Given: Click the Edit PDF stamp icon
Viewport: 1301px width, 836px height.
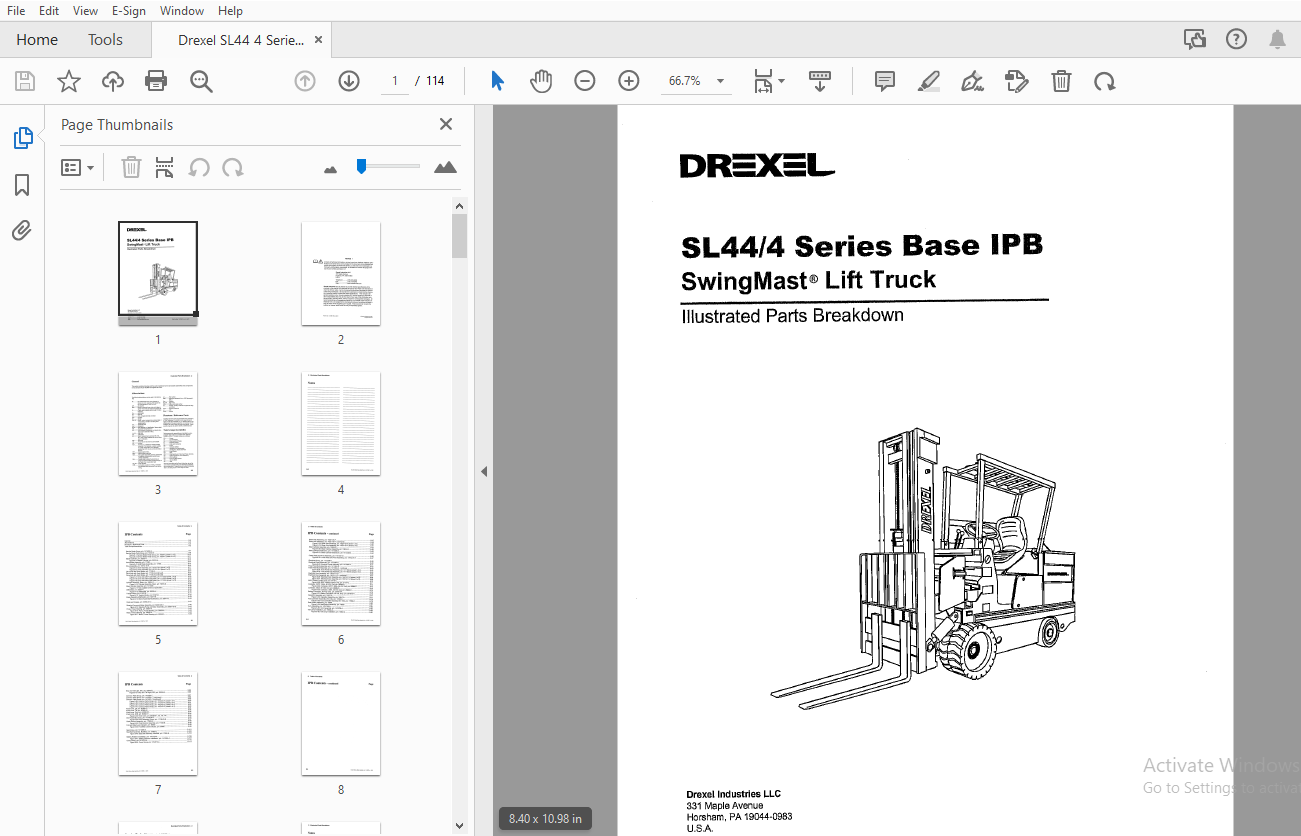Looking at the screenshot, I should 1016,81.
